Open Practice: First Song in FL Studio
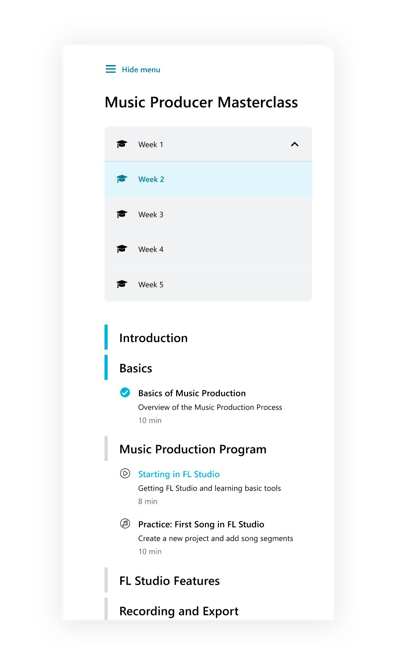 pos(201,525)
